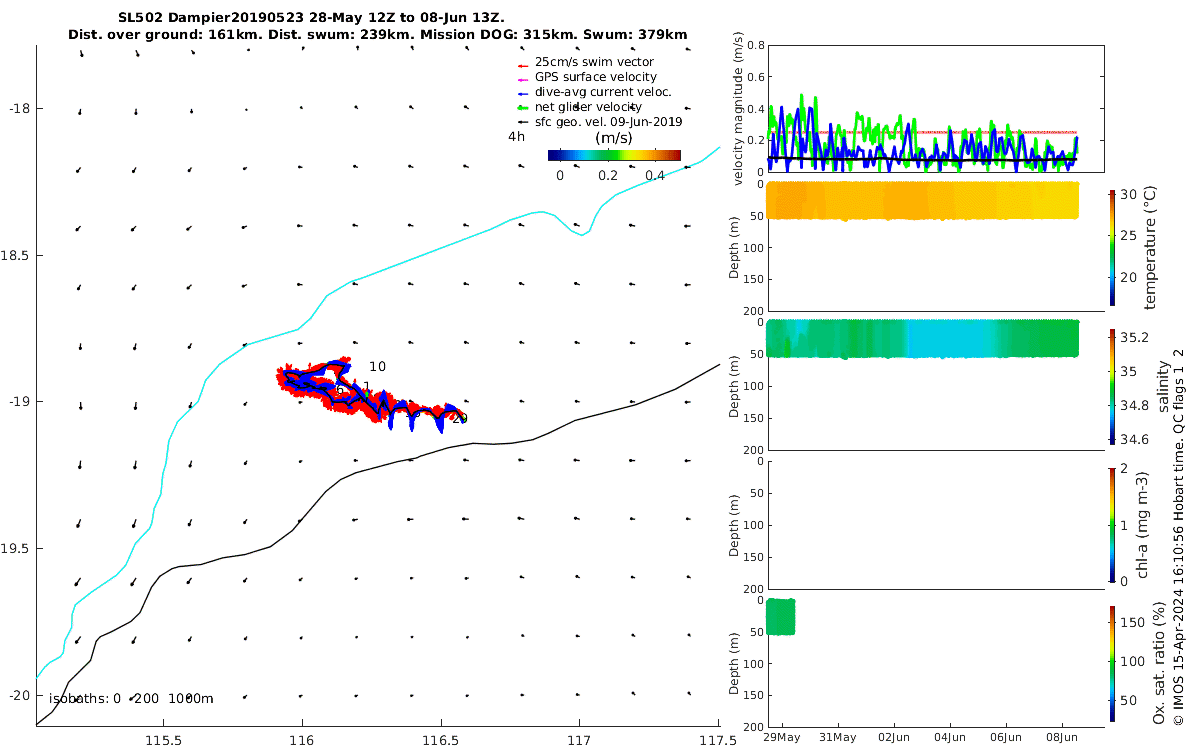Click the '116.5' longitude tick label
Screen dimensions: 1200x750
coord(441,741)
